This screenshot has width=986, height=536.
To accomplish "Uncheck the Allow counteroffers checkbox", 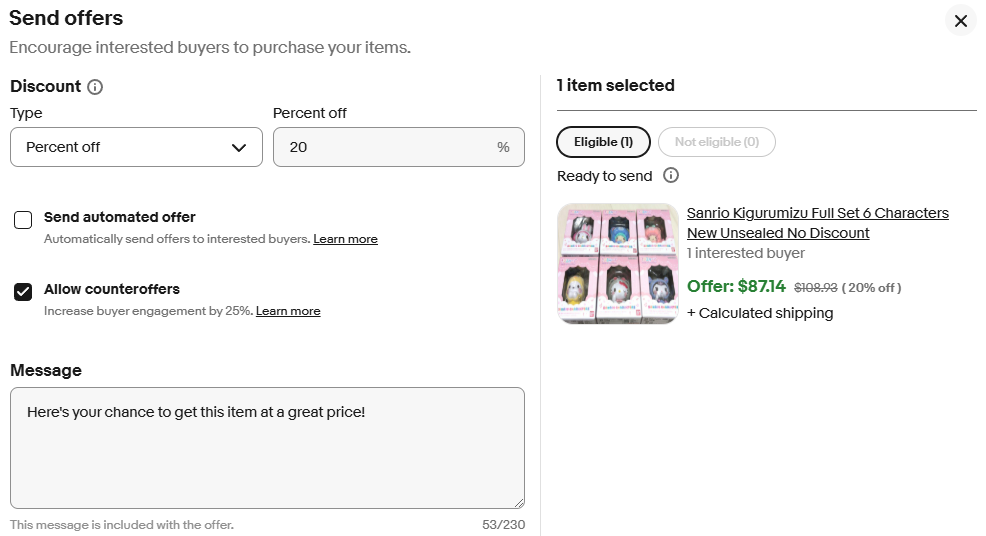I will pyautogui.click(x=23, y=292).
